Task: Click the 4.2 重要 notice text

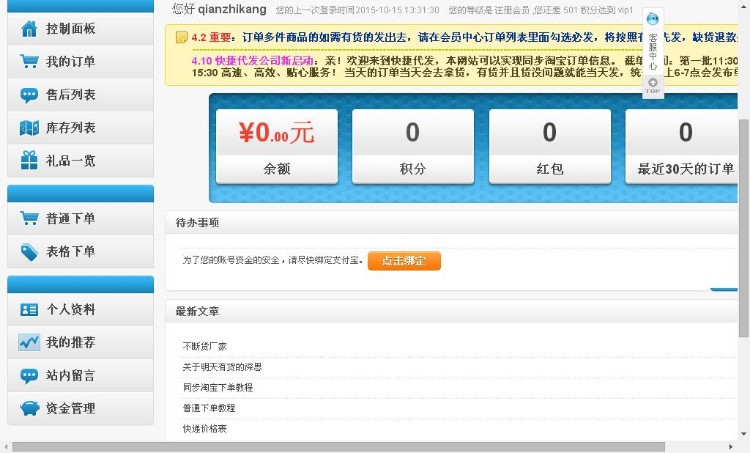Action: tap(211, 37)
